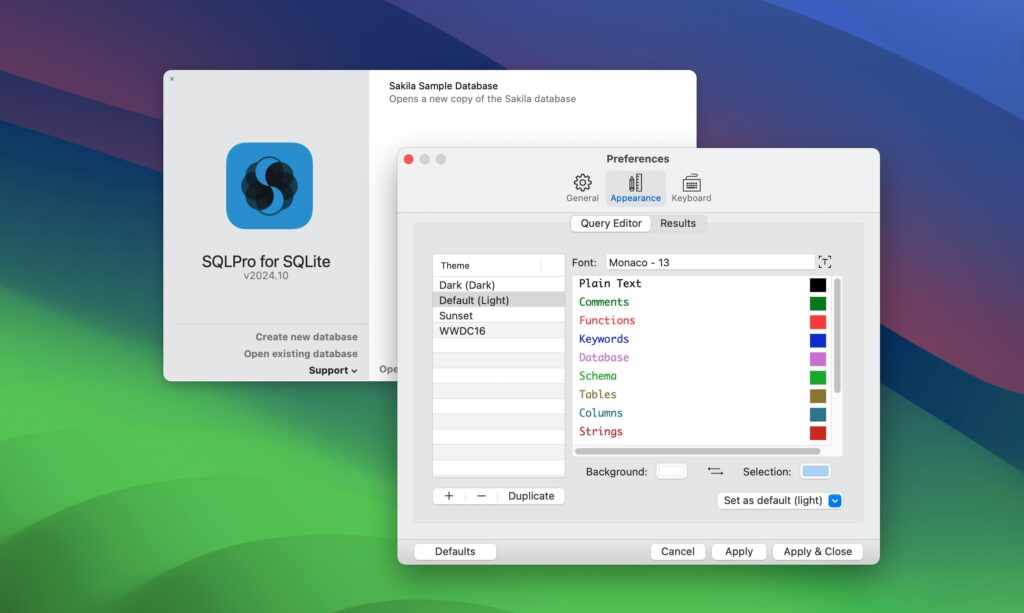
Task: Add a new theme with the plus button
Action: point(448,495)
